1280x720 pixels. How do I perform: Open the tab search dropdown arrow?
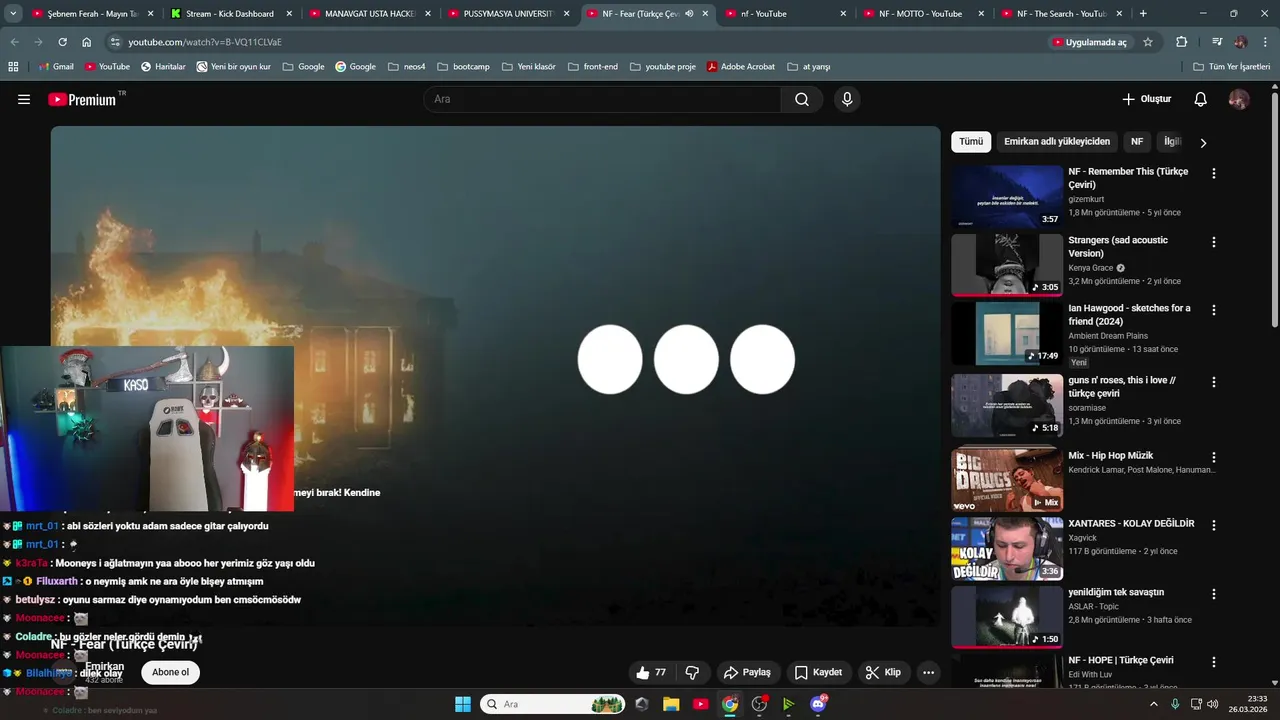[13, 14]
